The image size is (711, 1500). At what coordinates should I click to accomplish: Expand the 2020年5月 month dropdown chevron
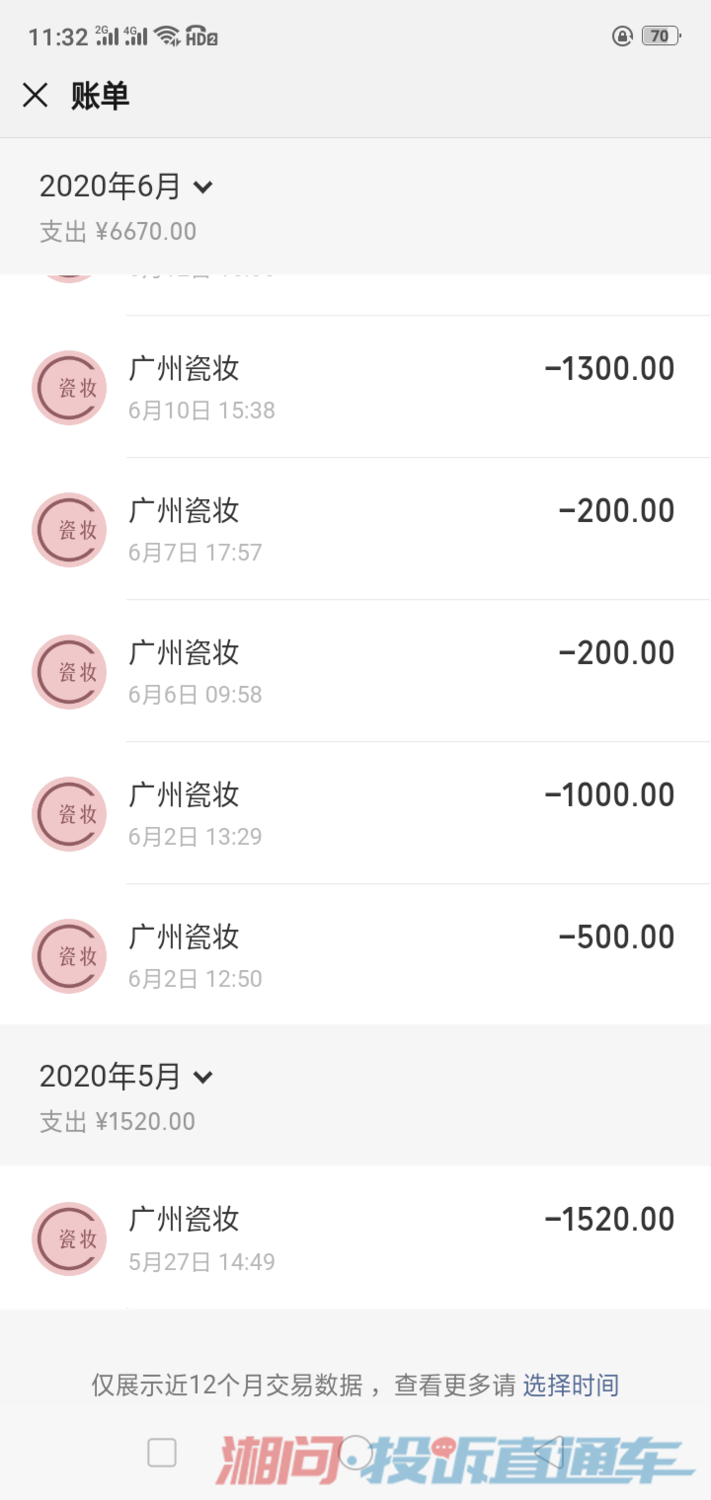[x=203, y=1077]
